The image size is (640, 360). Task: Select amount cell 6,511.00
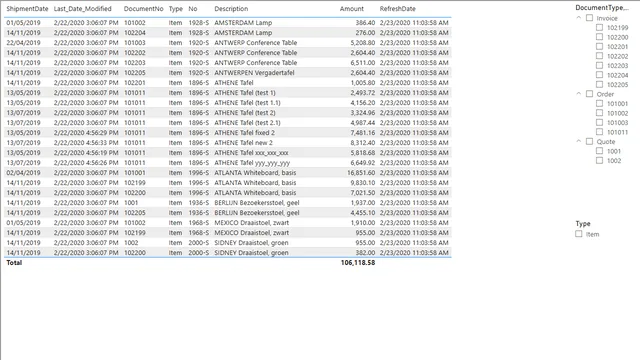click(362, 62)
